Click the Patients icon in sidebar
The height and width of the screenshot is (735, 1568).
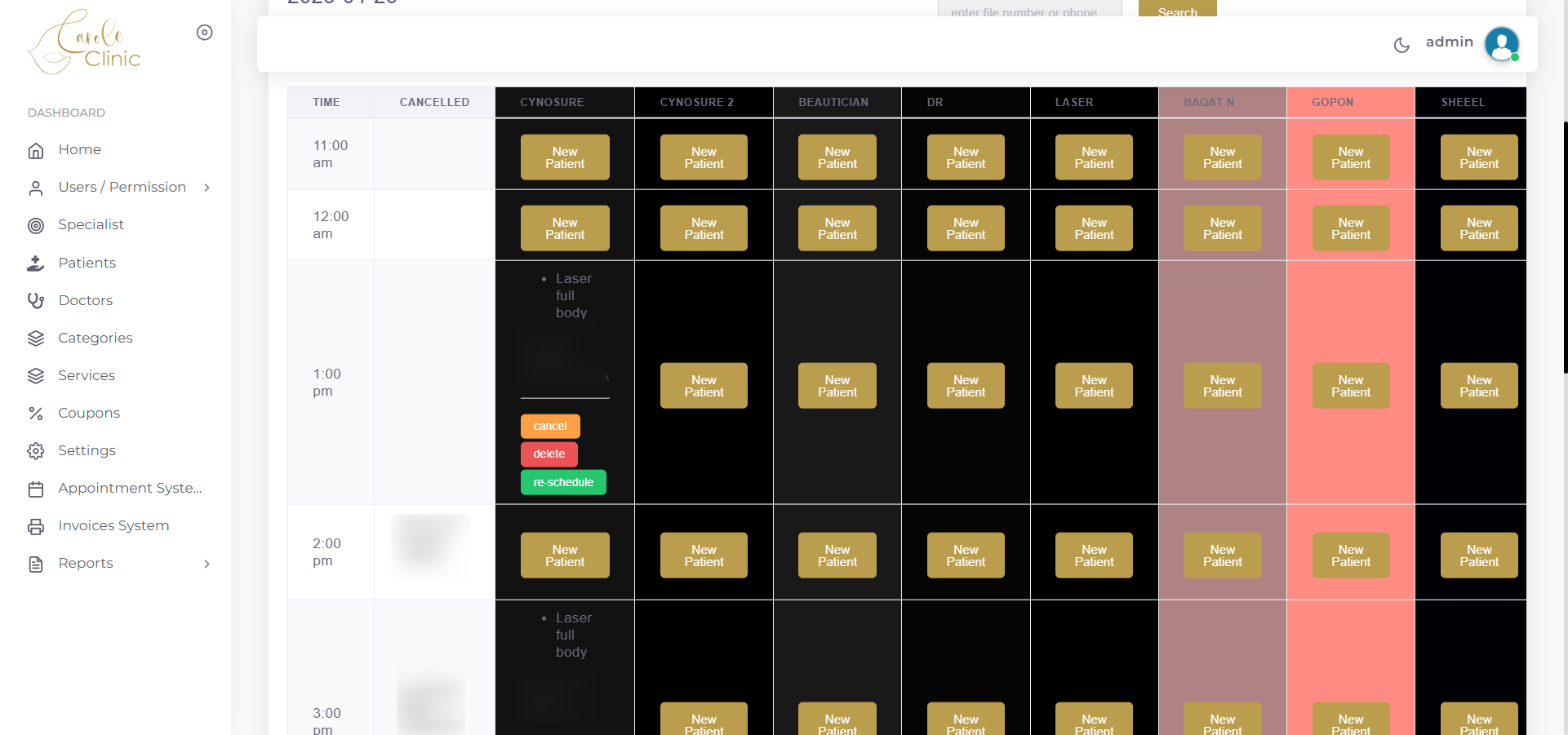point(36,263)
